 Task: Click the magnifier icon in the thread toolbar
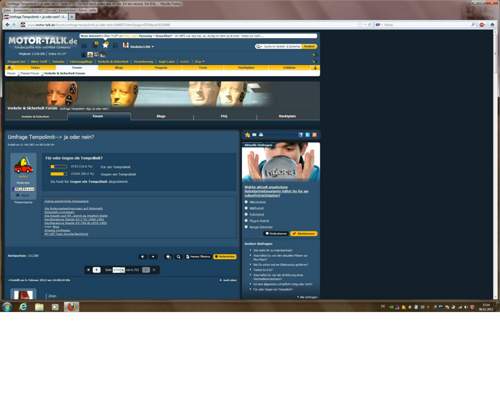[x=178, y=257]
